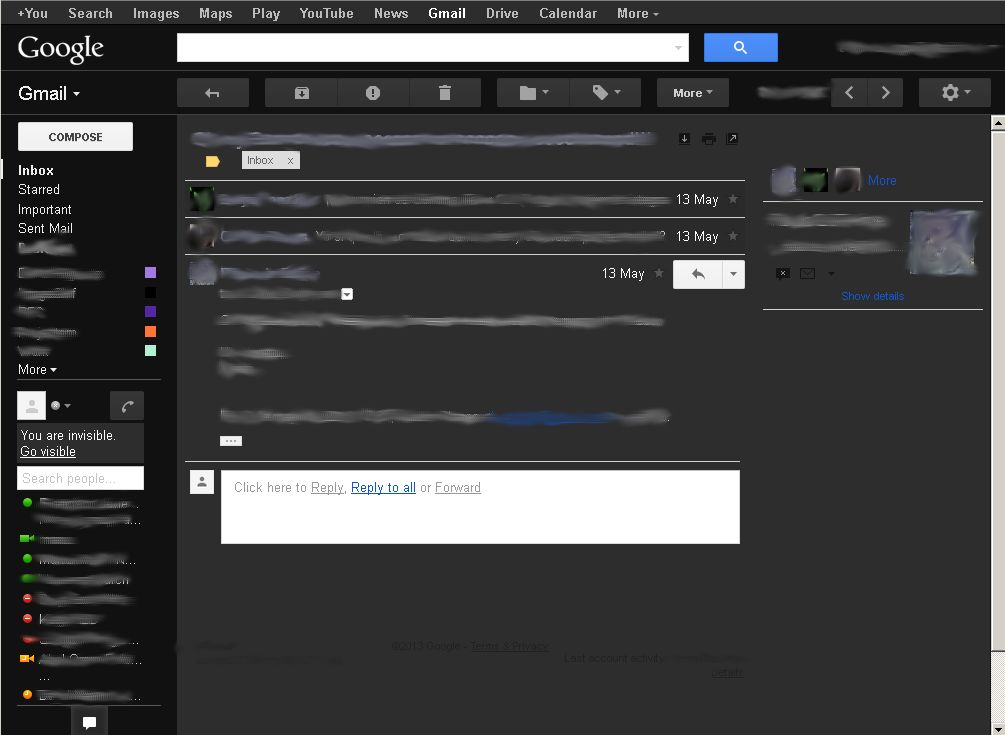Open the settings gear menu

click(953, 92)
